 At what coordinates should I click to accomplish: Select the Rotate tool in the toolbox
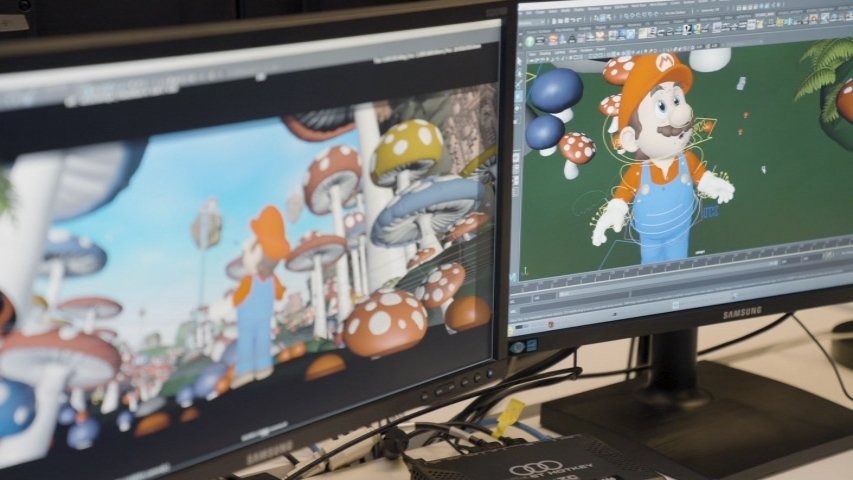tap(517, 109)
